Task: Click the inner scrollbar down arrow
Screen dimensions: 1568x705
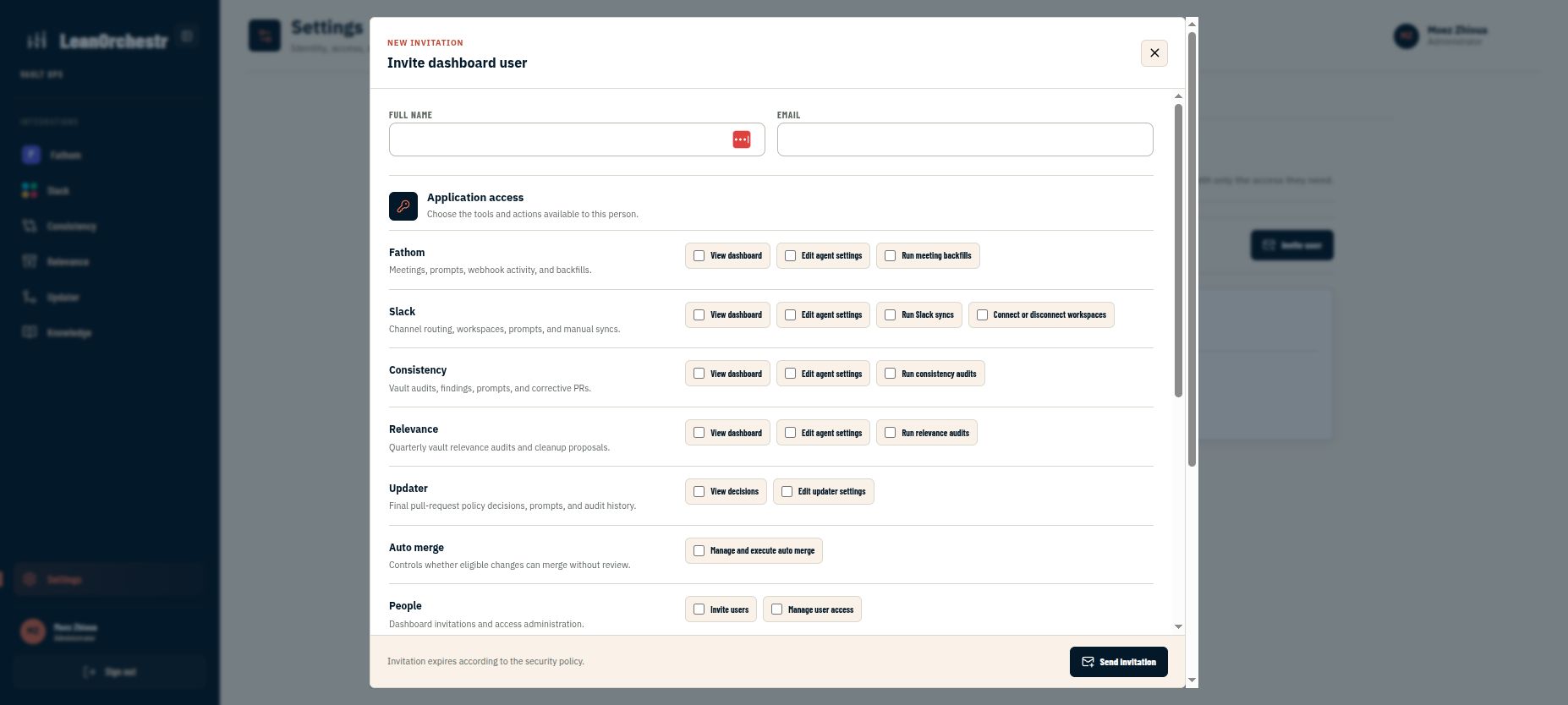Action: click(x=1178, y=626)
